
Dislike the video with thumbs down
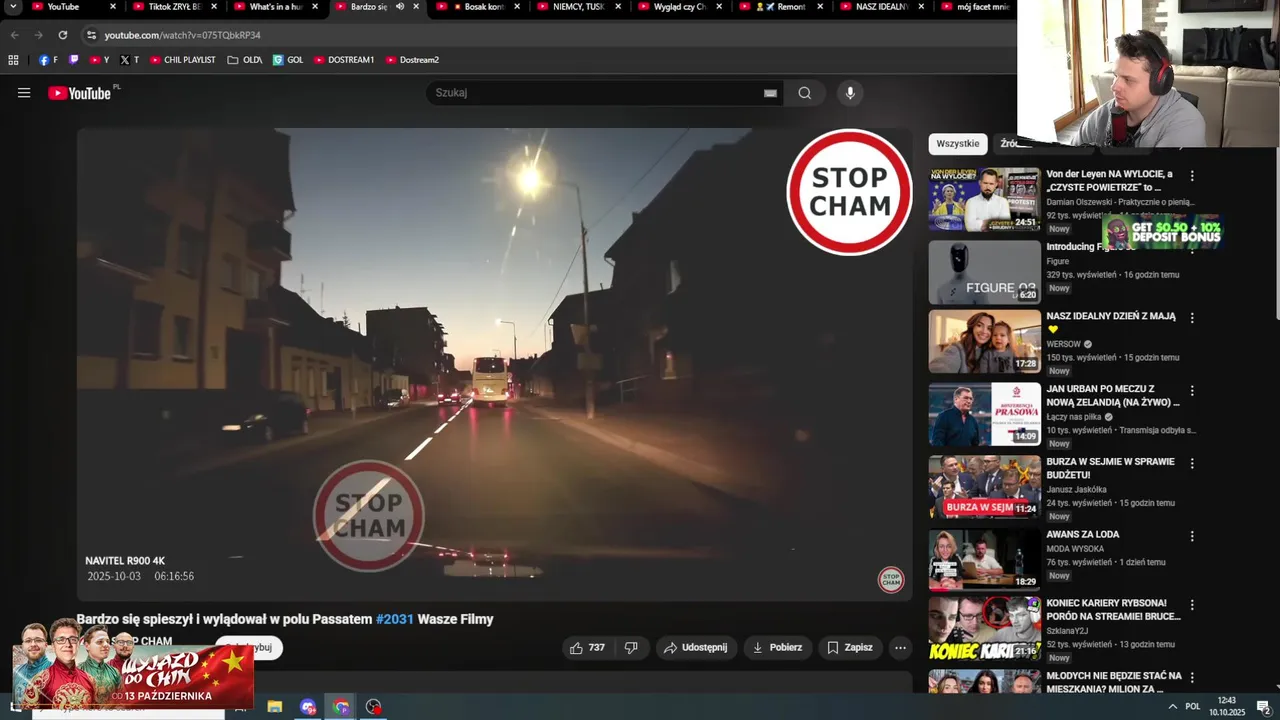pyautogui.click(x=631, y=647)
